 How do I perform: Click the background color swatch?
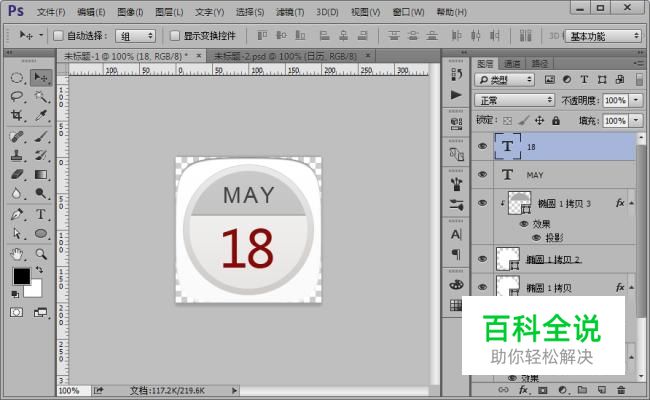click(36, 291)
